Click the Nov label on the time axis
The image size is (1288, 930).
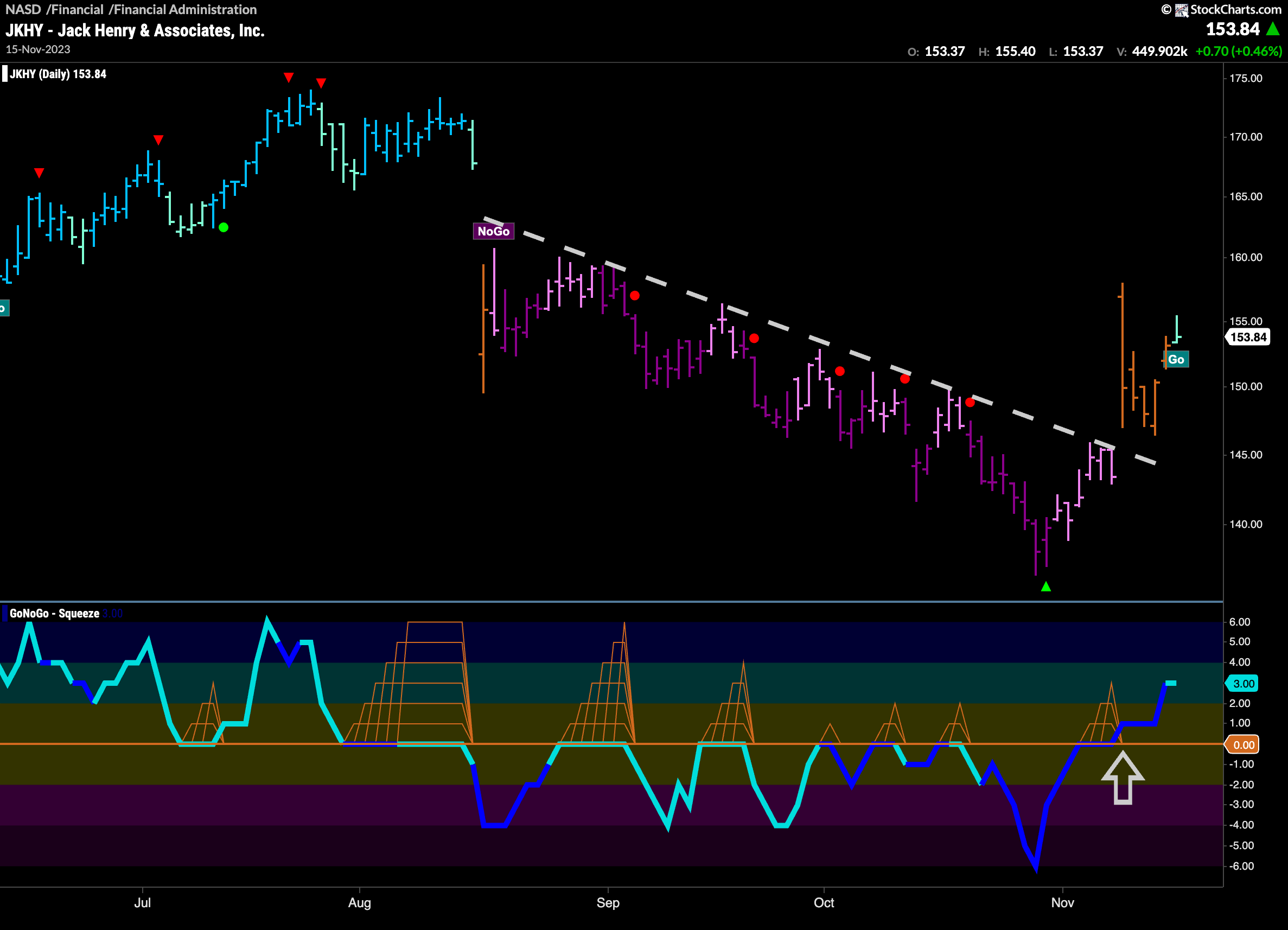[1062, 903]
